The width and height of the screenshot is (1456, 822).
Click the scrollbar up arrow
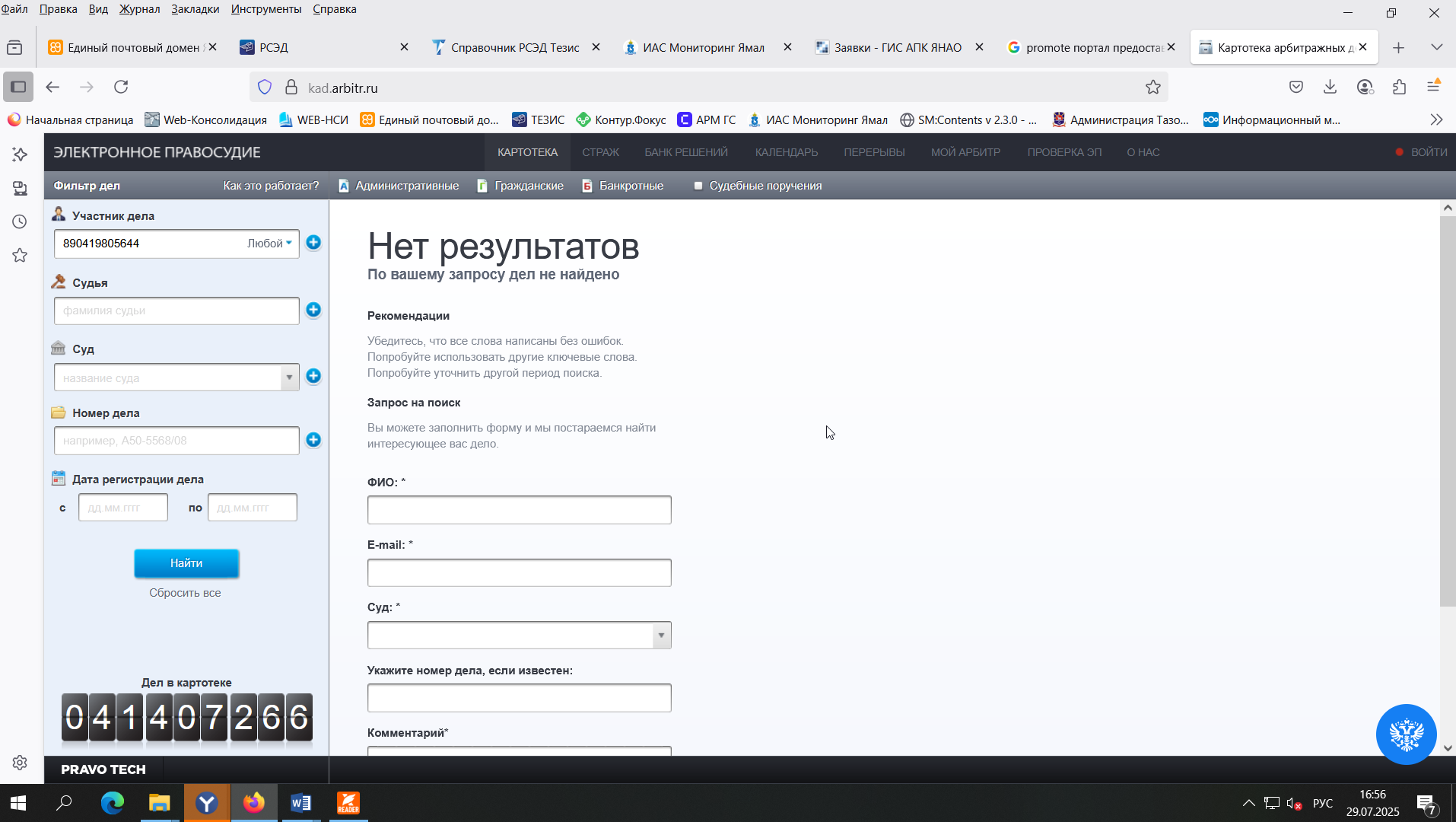click(1447, 207)
